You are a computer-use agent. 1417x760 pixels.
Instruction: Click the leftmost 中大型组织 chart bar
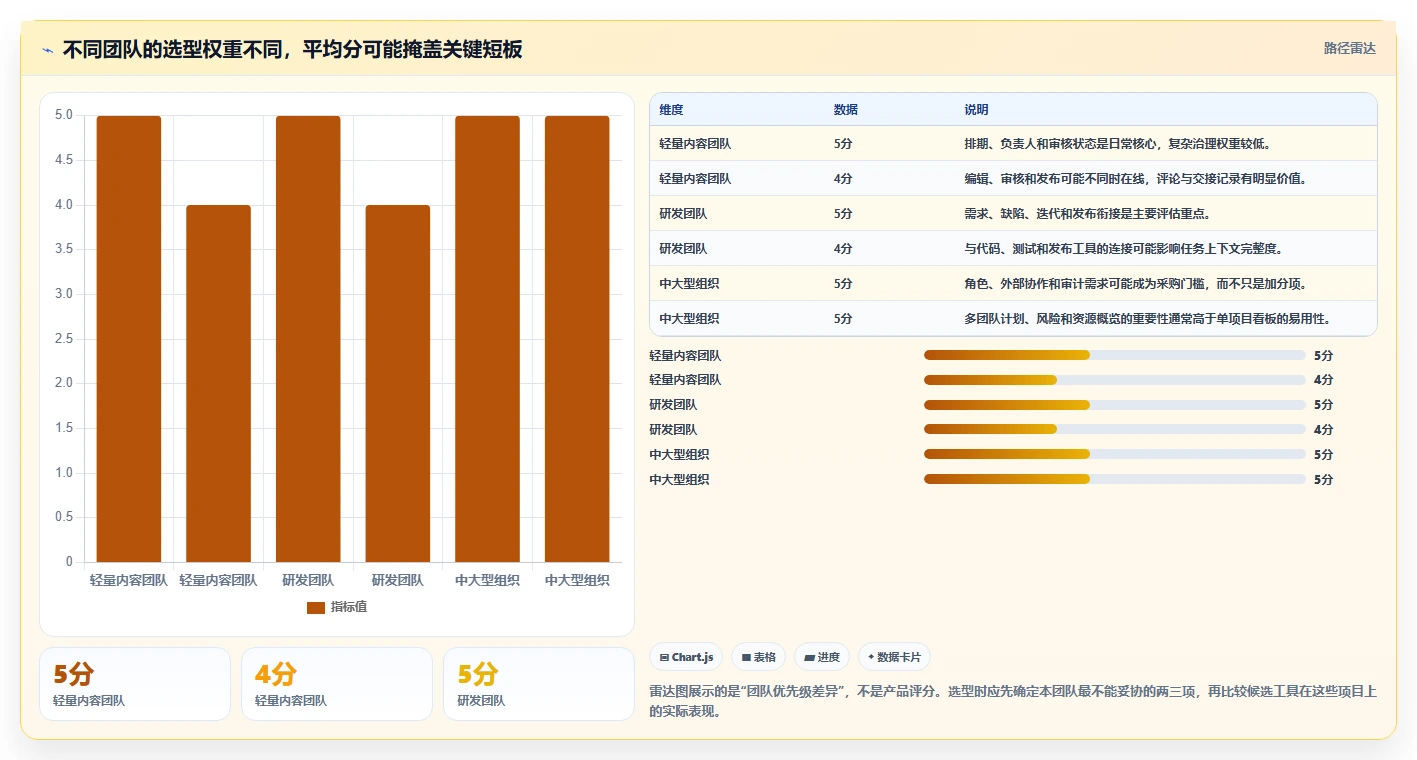(x=487, y=339)
